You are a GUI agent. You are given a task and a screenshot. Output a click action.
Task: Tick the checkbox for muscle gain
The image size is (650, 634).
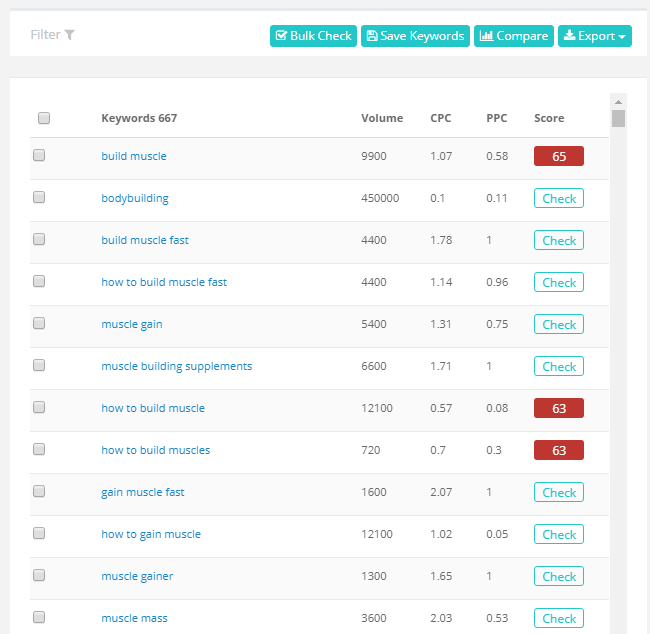(x=39, y=324)
